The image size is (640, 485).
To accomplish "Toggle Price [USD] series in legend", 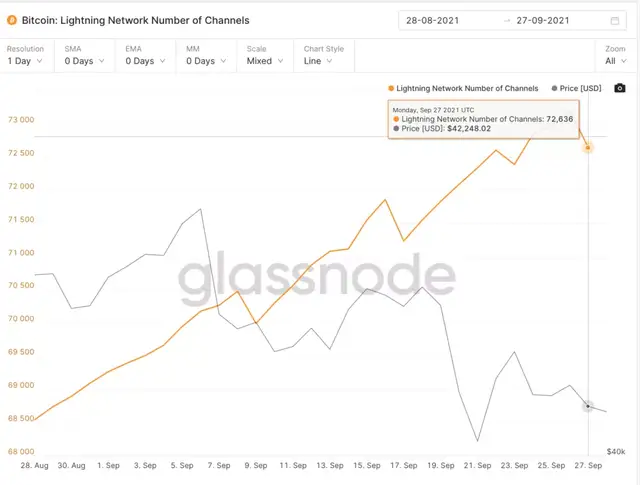I will (x=576, y=89).
